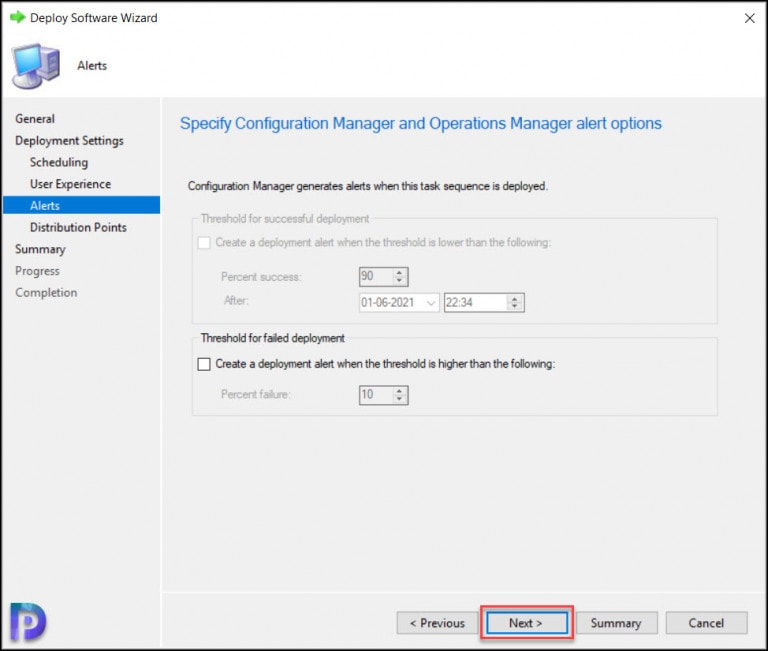Go back with the Previous button
This screenshot has height=651, width=768.
[437, 623]
